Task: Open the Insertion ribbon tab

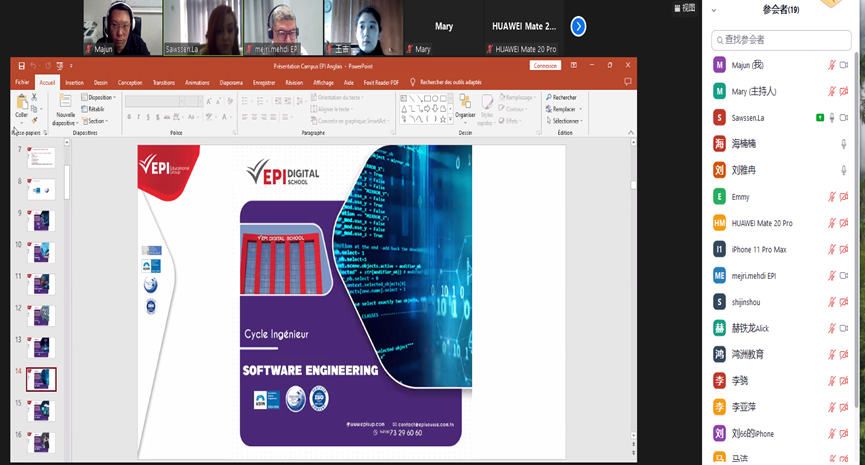Action: (x=74, y=83)
